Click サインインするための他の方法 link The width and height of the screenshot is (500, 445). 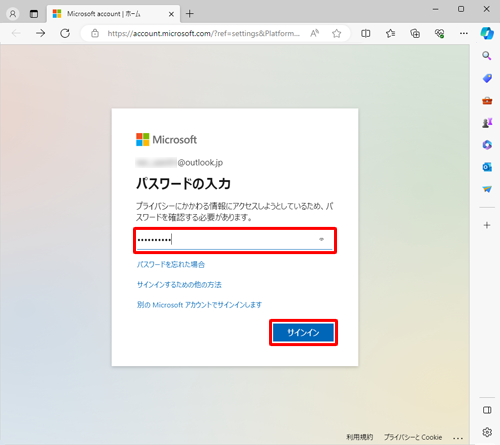tap(179, 285)
